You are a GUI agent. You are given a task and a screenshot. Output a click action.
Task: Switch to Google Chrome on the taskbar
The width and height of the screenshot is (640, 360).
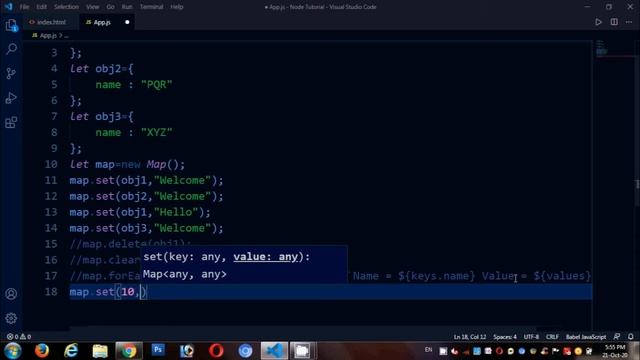pos(129,351)
